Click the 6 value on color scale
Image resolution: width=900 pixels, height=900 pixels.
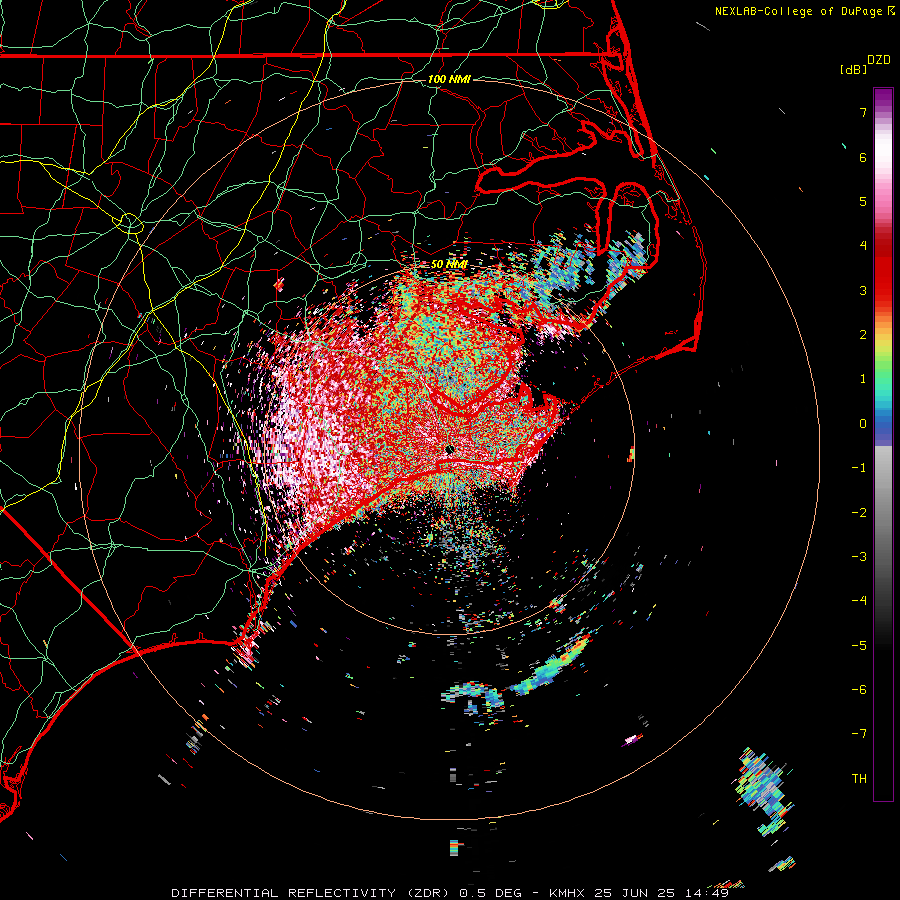(x=863, y=157)
